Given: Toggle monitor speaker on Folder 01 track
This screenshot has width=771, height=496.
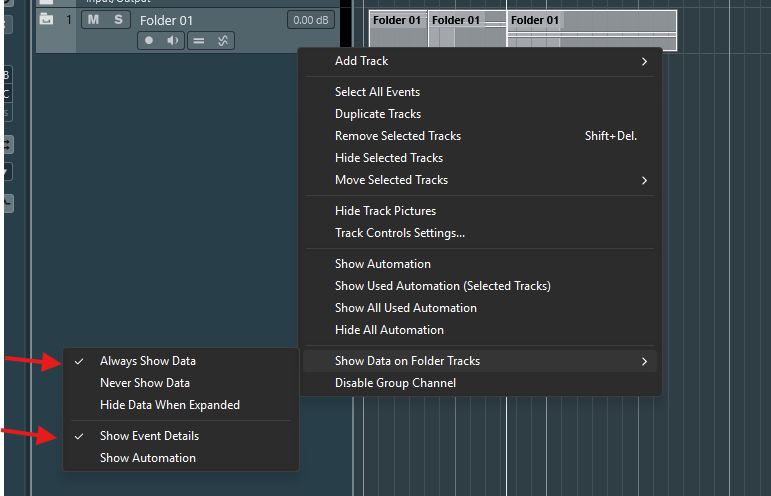Looking at the screenshot, I should point(173,41).
